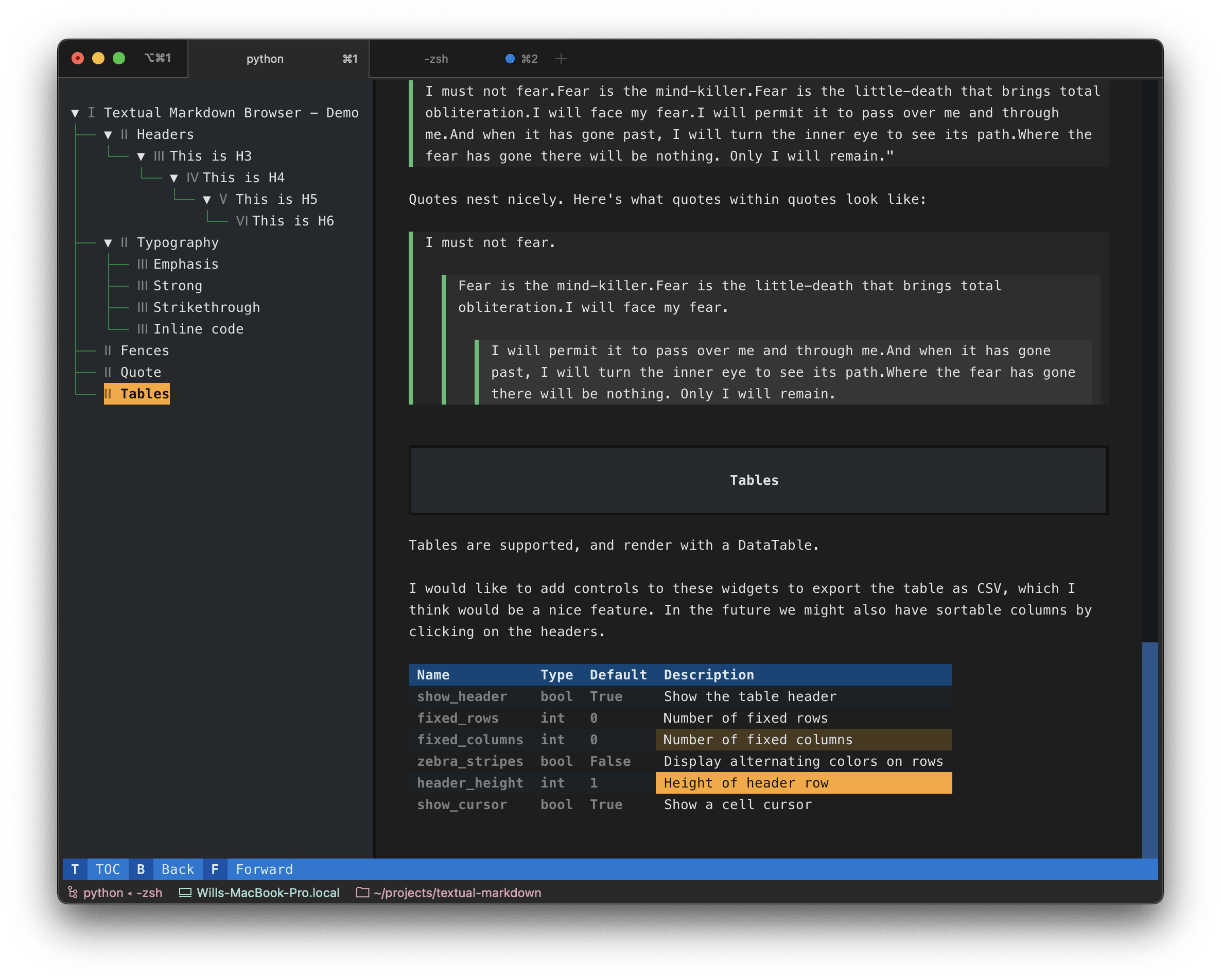This screenshot has width=1221, height=980.
Task: Collapse the This is H3 node
Action: [141, 156]
